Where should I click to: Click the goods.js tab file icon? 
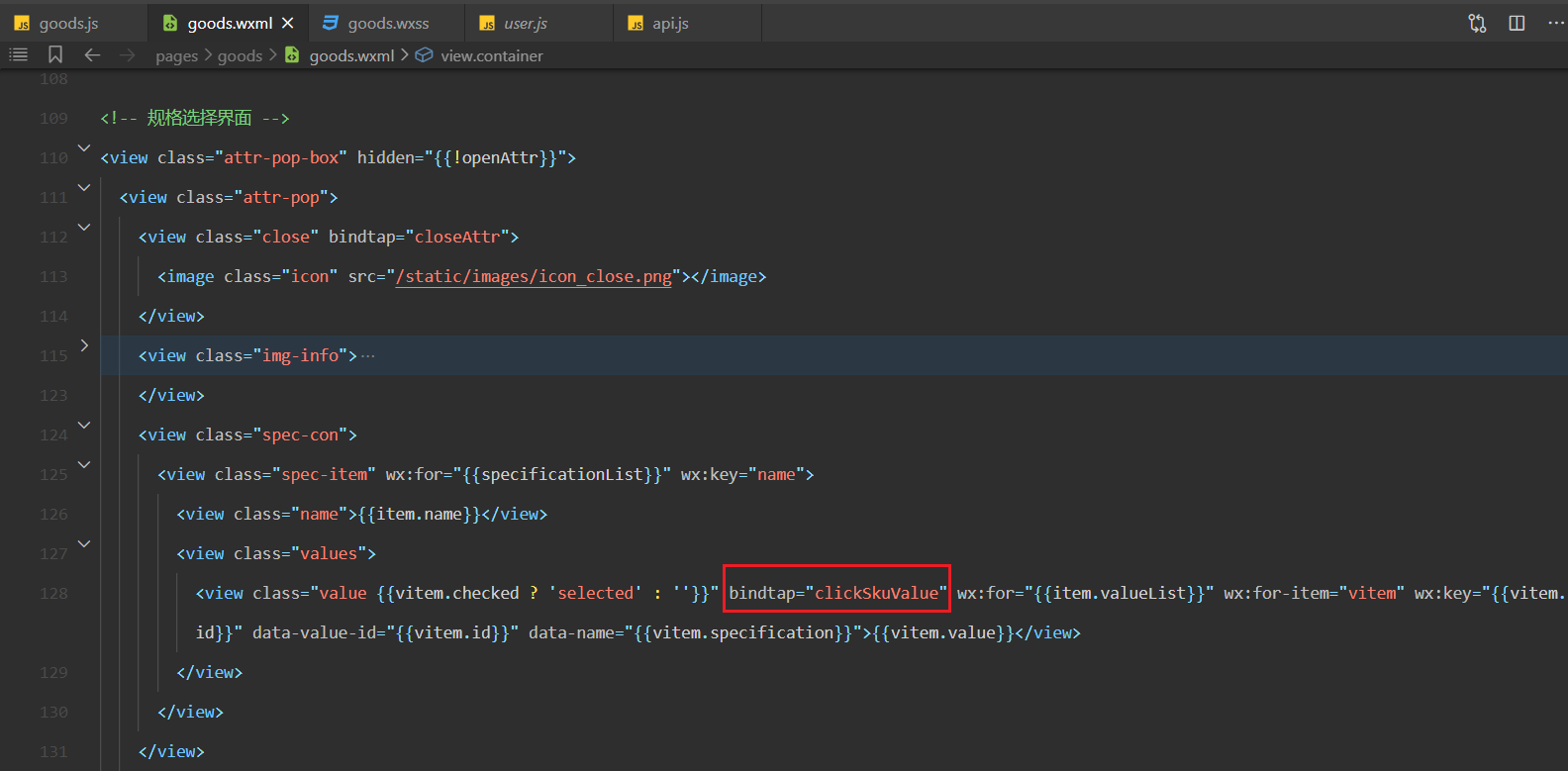[x=22, y=23]
